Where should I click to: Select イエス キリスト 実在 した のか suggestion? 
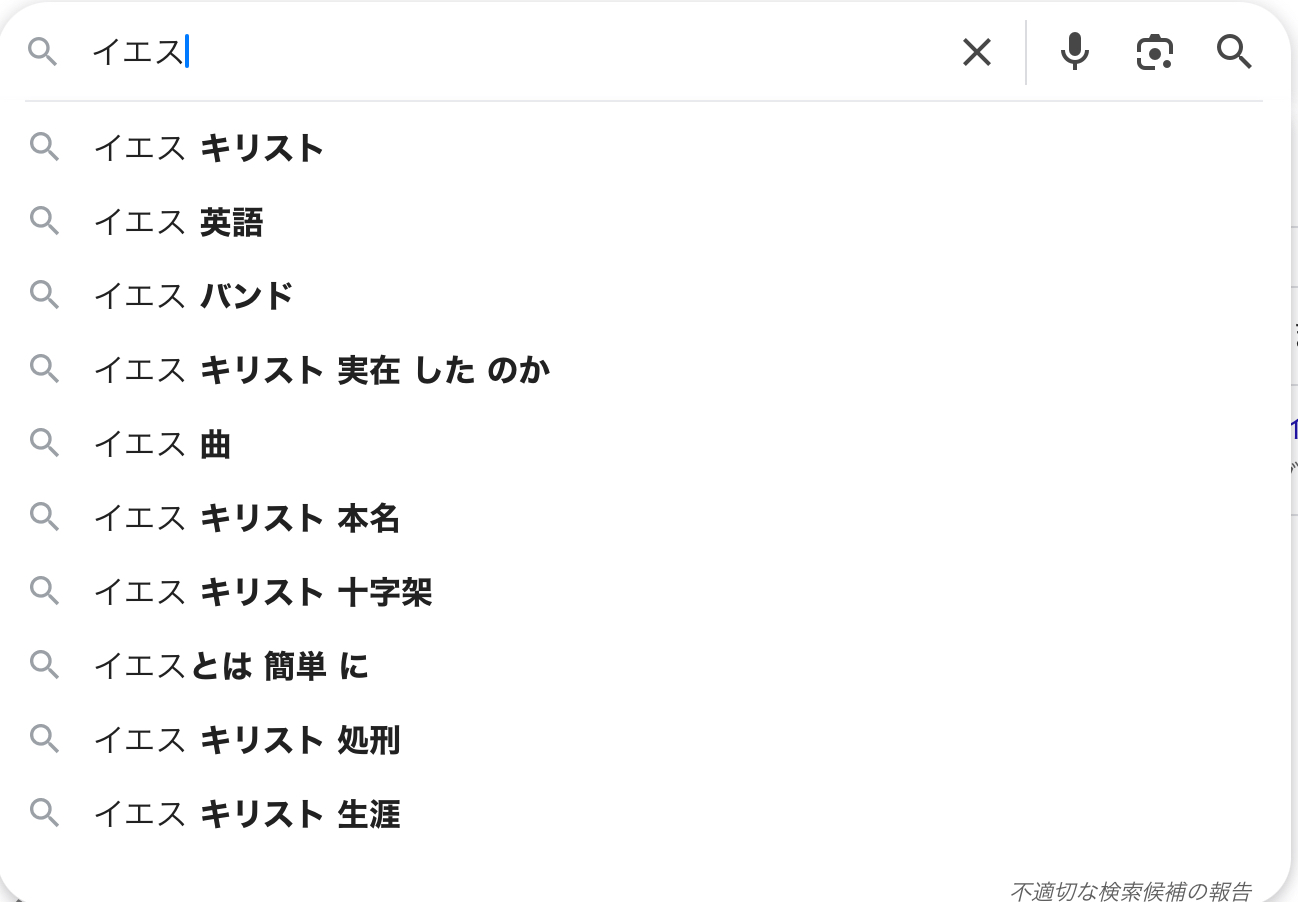pos(321,370)
